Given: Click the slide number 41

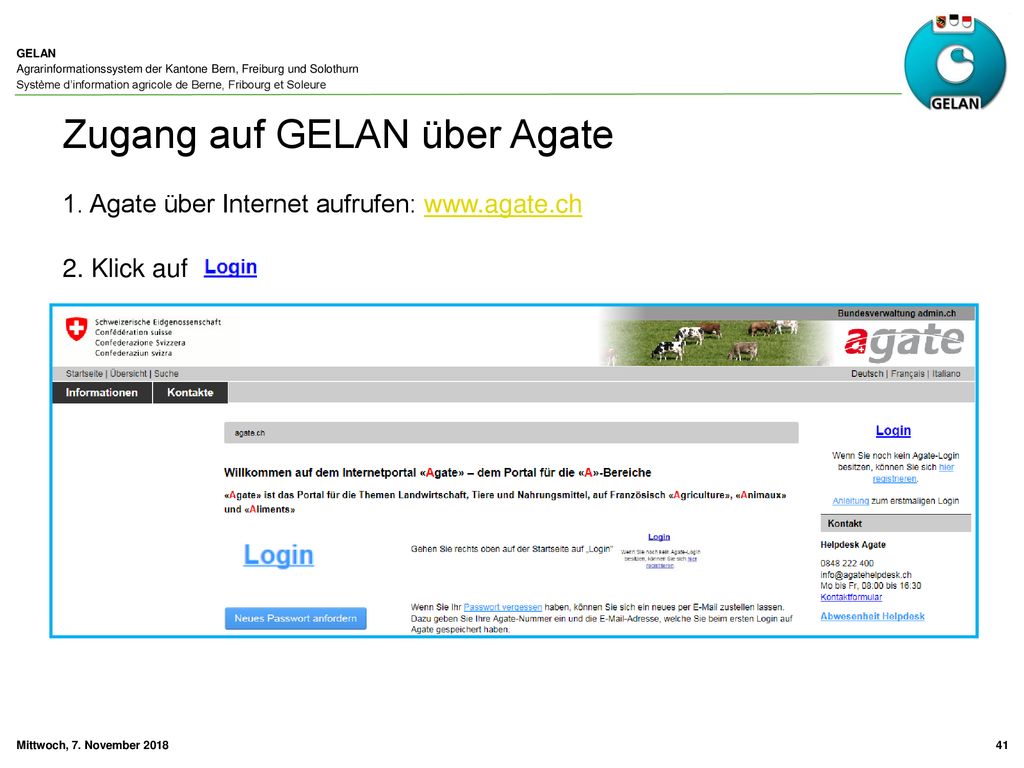Looking at the screenshot, I should tap(1002, 745).
